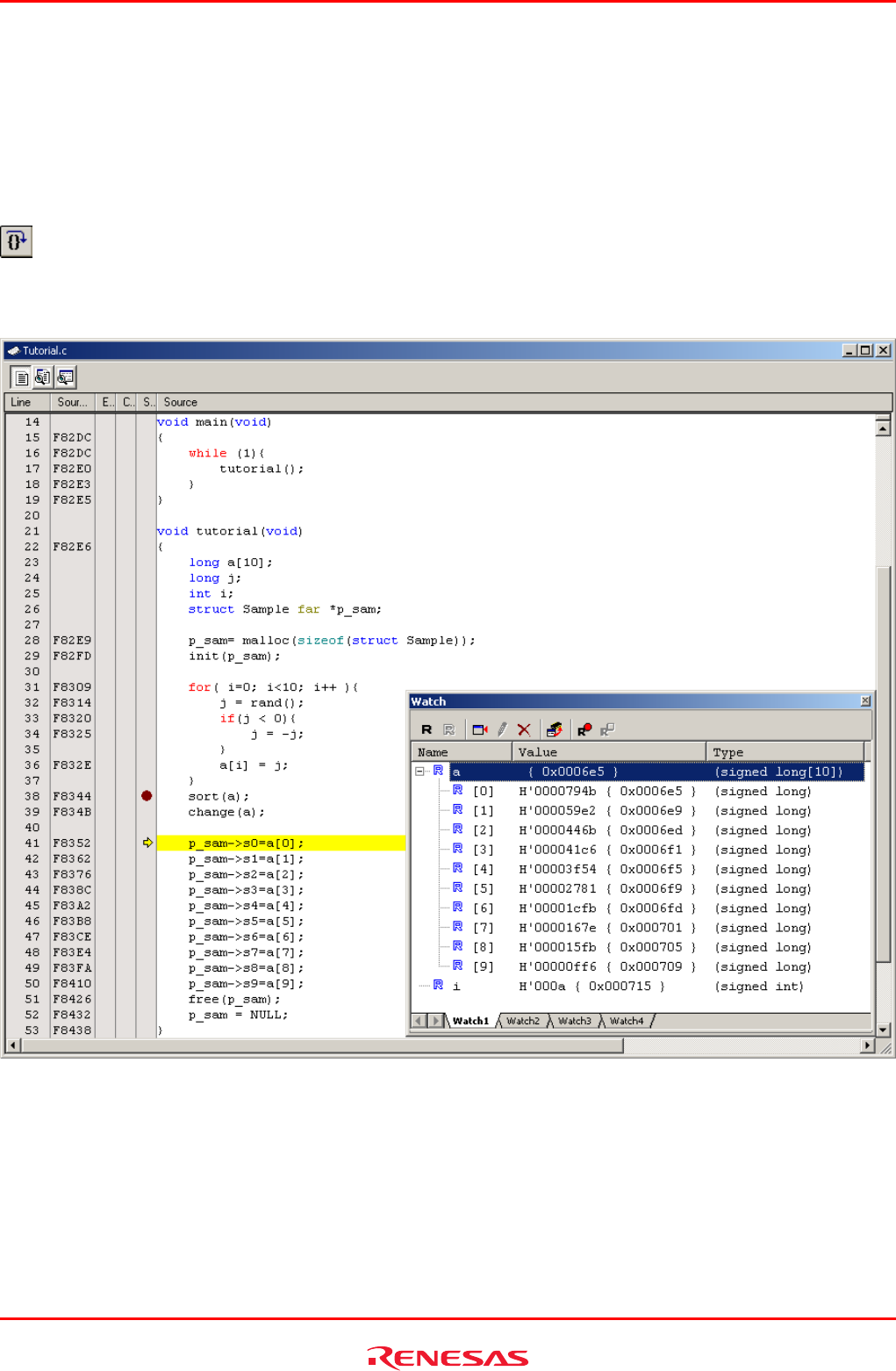
Task: Switch to the mixed view mode icon
Action: (43, 377)
